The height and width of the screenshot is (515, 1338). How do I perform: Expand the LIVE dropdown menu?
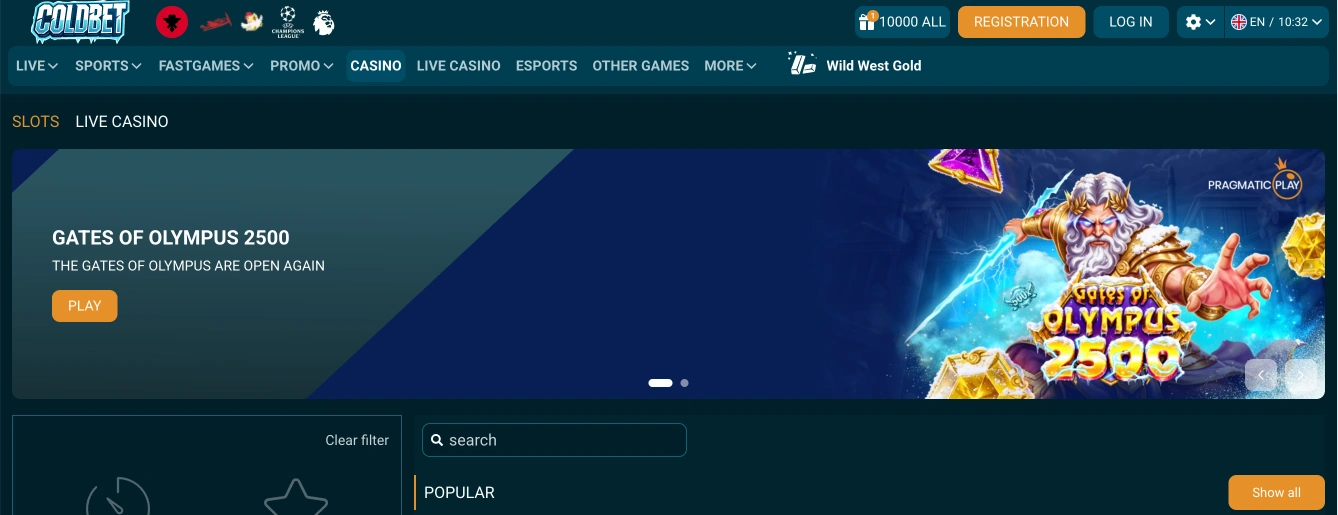(x=37, y=66)
